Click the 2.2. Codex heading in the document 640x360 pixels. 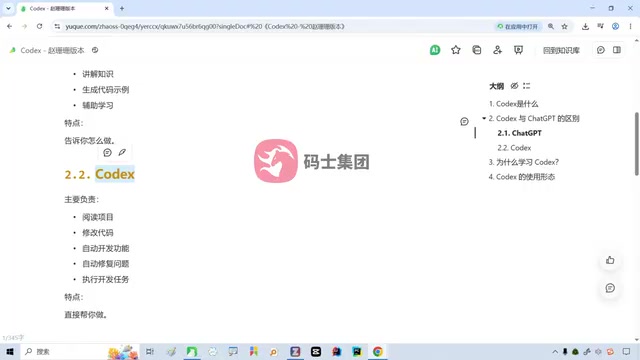(x=100, y=174)
